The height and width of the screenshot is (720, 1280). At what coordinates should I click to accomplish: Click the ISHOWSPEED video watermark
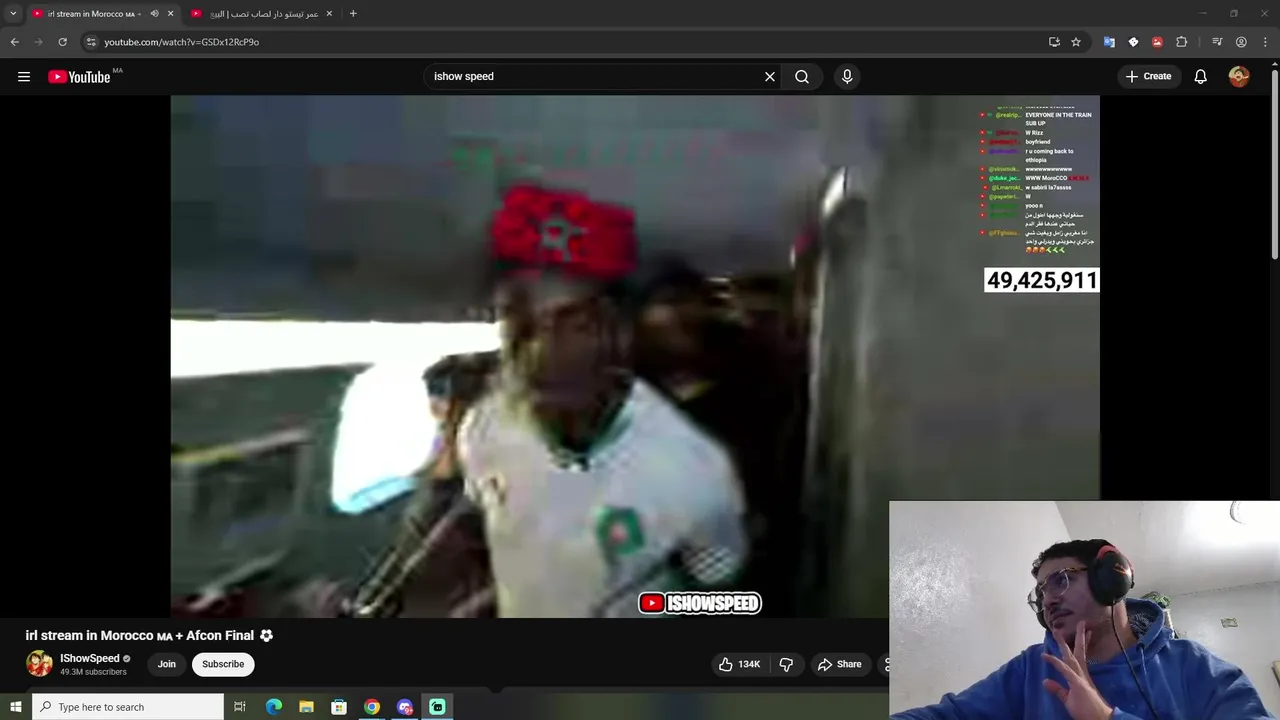(x=700, y=603)
